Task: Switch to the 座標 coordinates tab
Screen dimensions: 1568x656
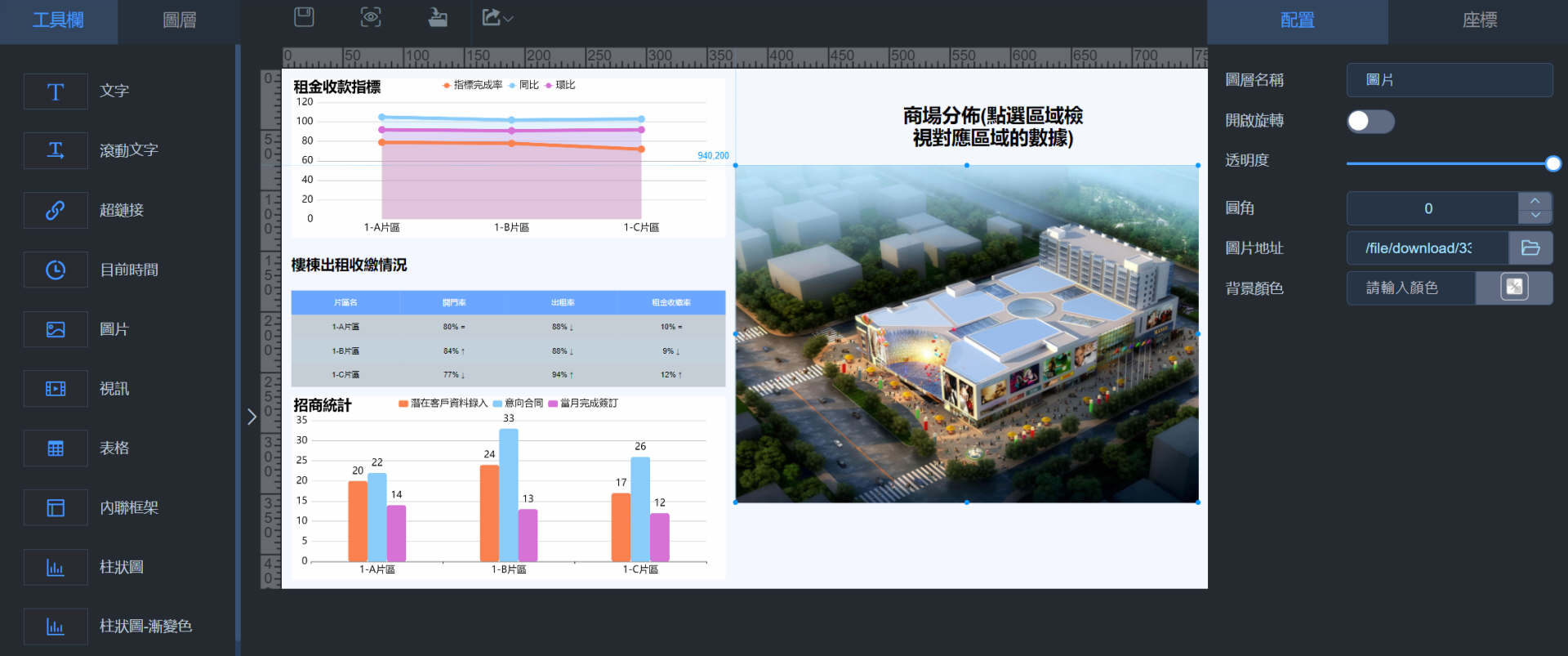Action: (1479, 20)
